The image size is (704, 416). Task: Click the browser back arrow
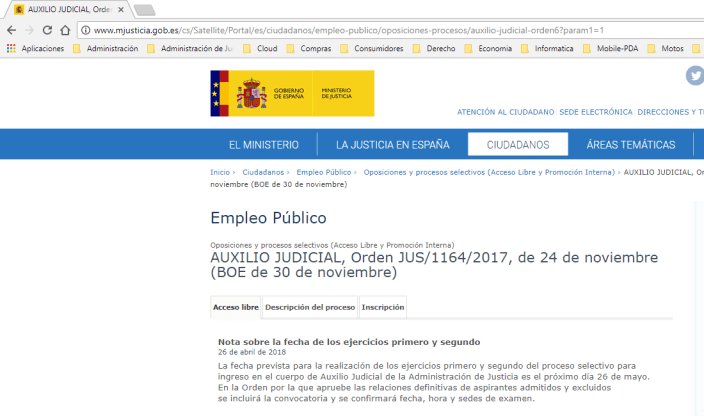10,30
